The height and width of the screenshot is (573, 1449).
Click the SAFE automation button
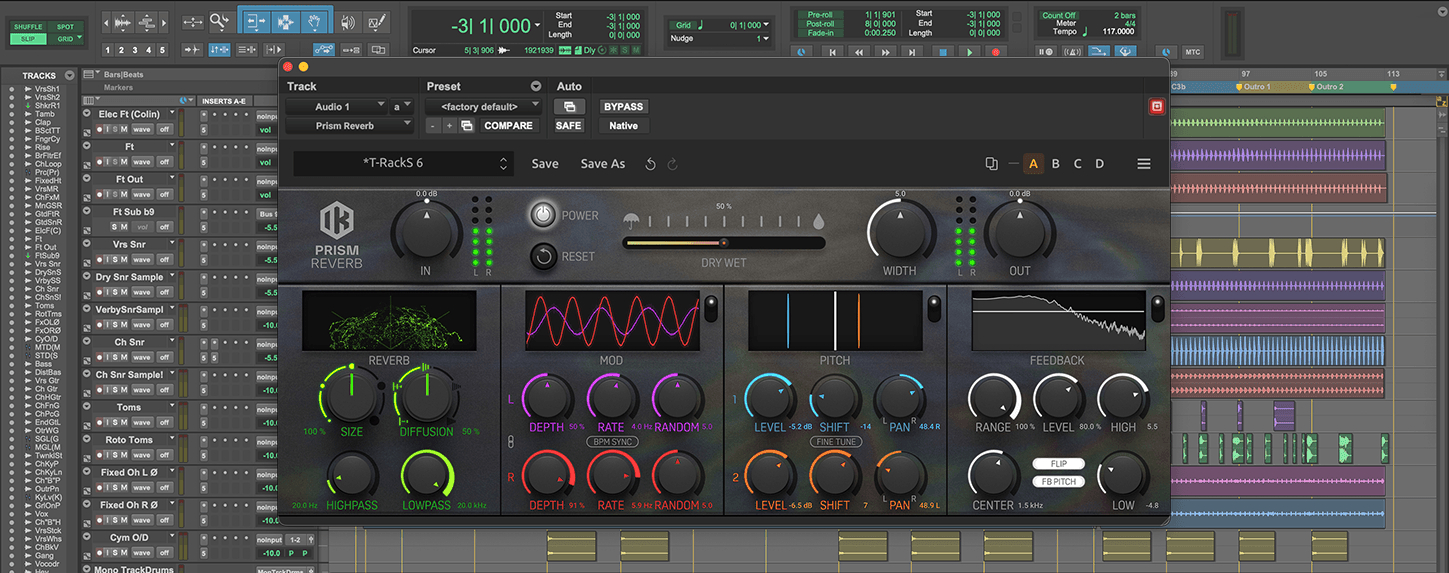point(568,126)
